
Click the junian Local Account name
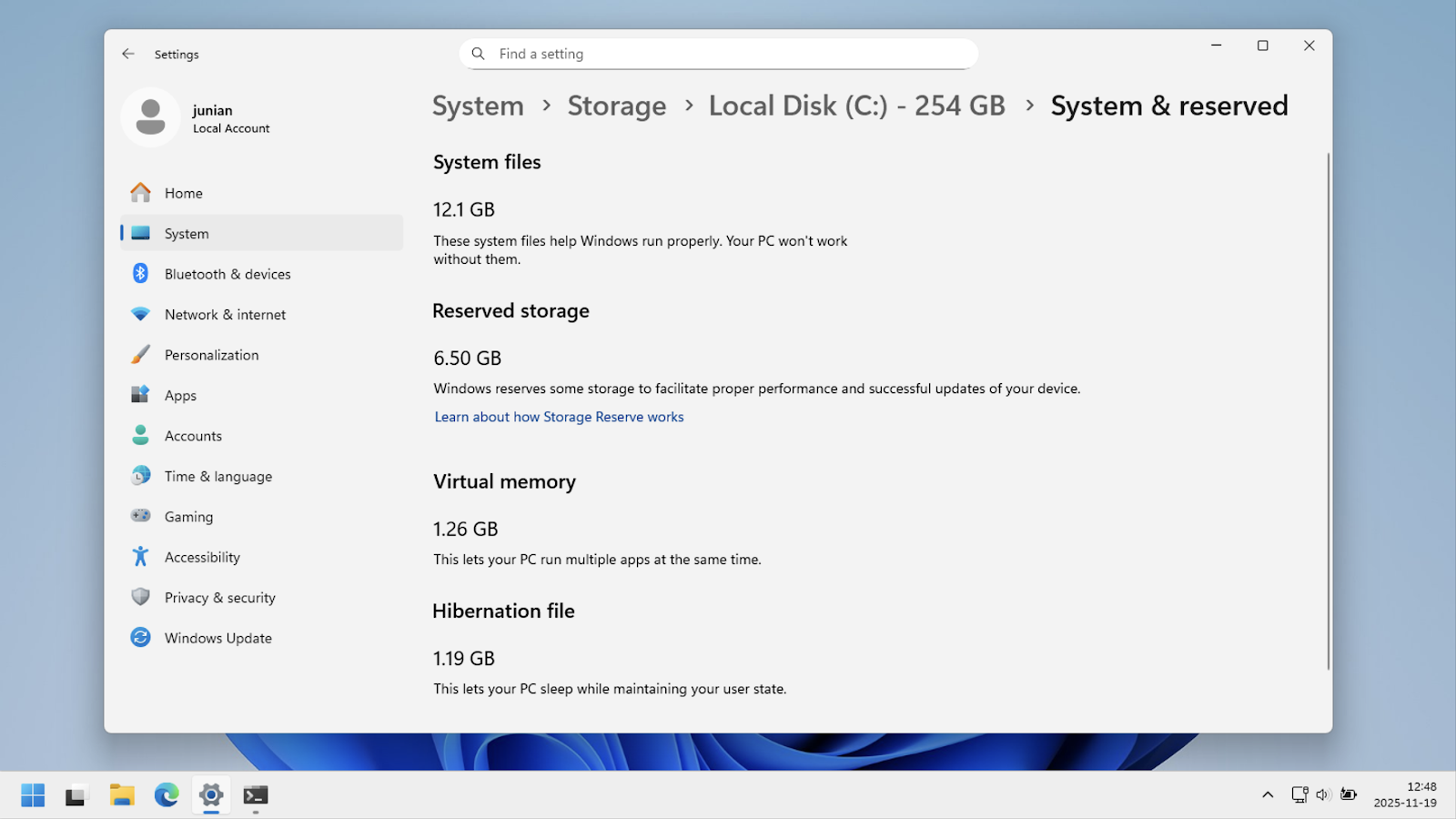(x=231, y=118)
